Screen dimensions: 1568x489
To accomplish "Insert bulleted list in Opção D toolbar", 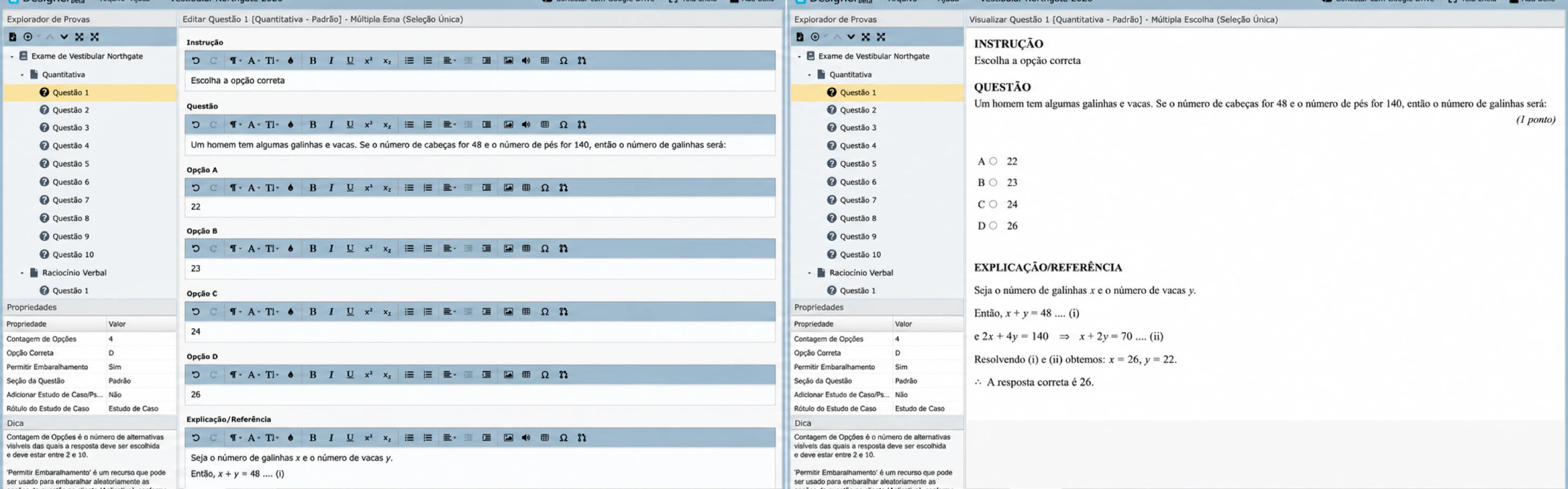I will [409, 374].
